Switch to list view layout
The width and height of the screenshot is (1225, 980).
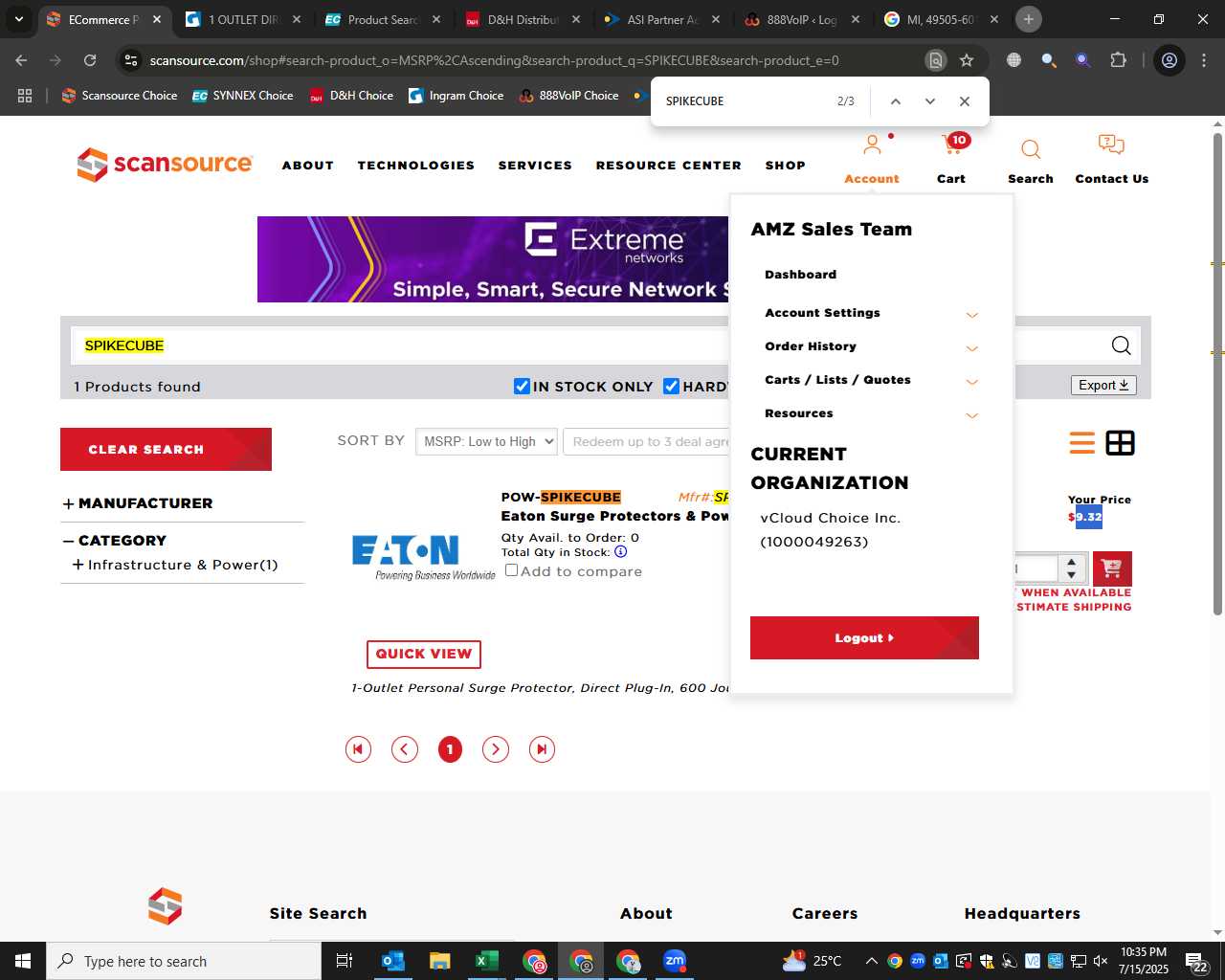point(1082,443)
